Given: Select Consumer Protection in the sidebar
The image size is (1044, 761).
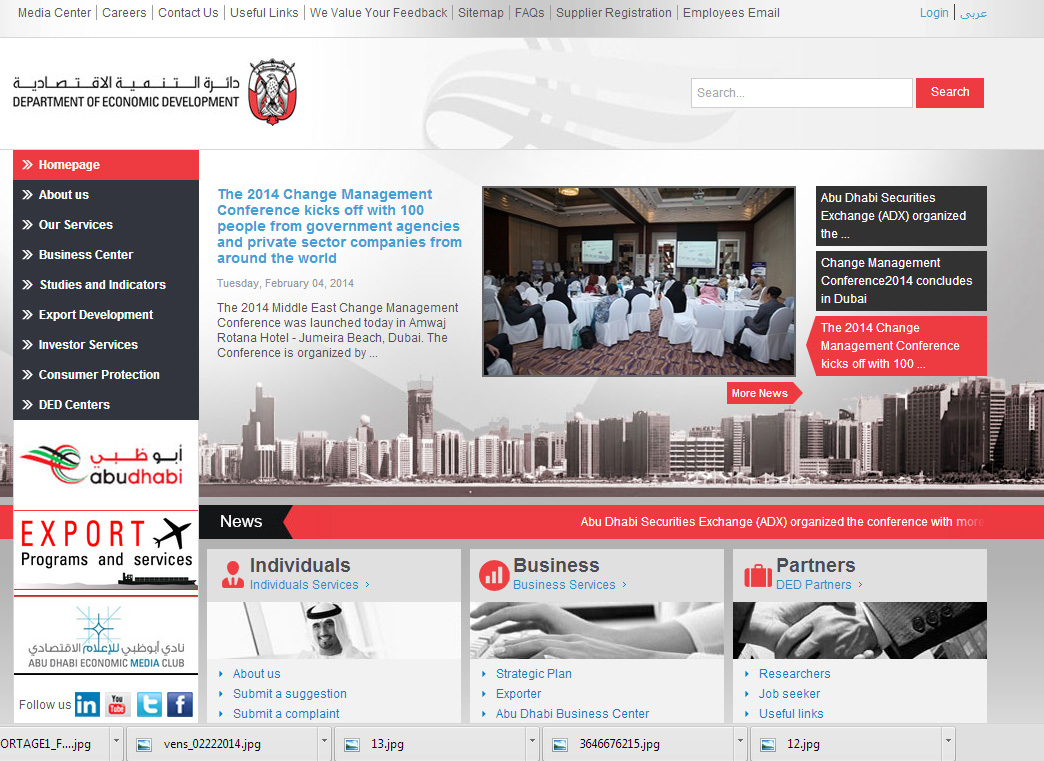Looking at the screenshot, I should (x=99, y=375).
